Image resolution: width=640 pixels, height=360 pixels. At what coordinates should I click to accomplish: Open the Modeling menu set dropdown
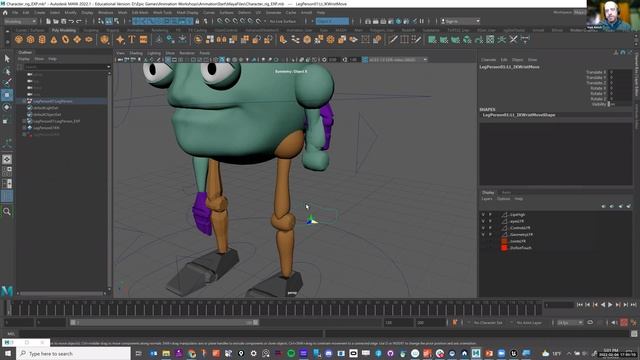coord(20,21)
